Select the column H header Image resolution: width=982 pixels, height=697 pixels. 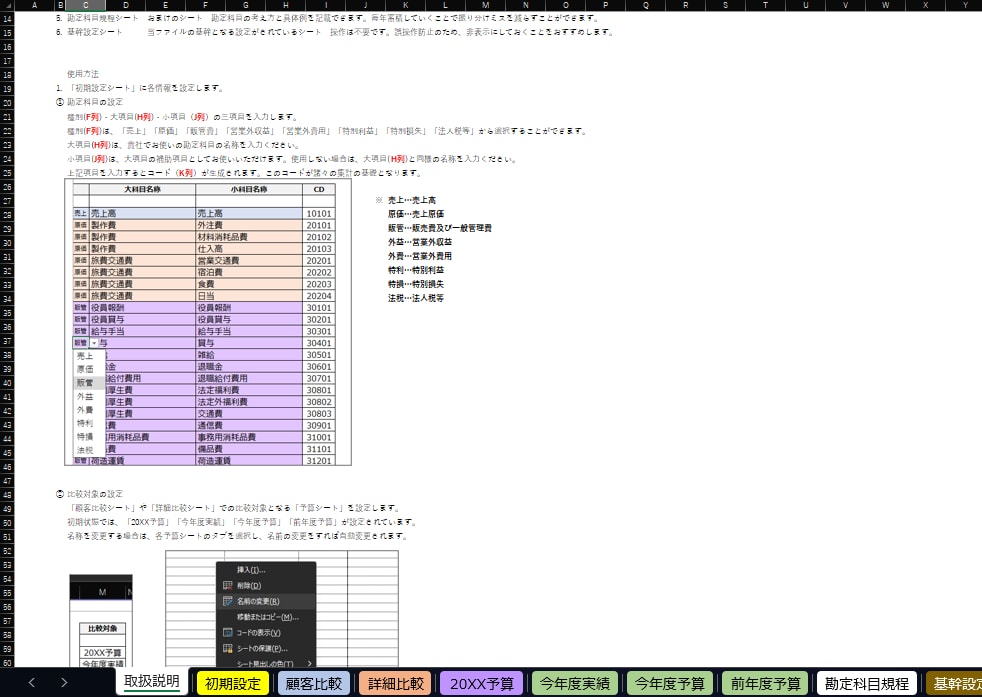(x=286, y=5)
